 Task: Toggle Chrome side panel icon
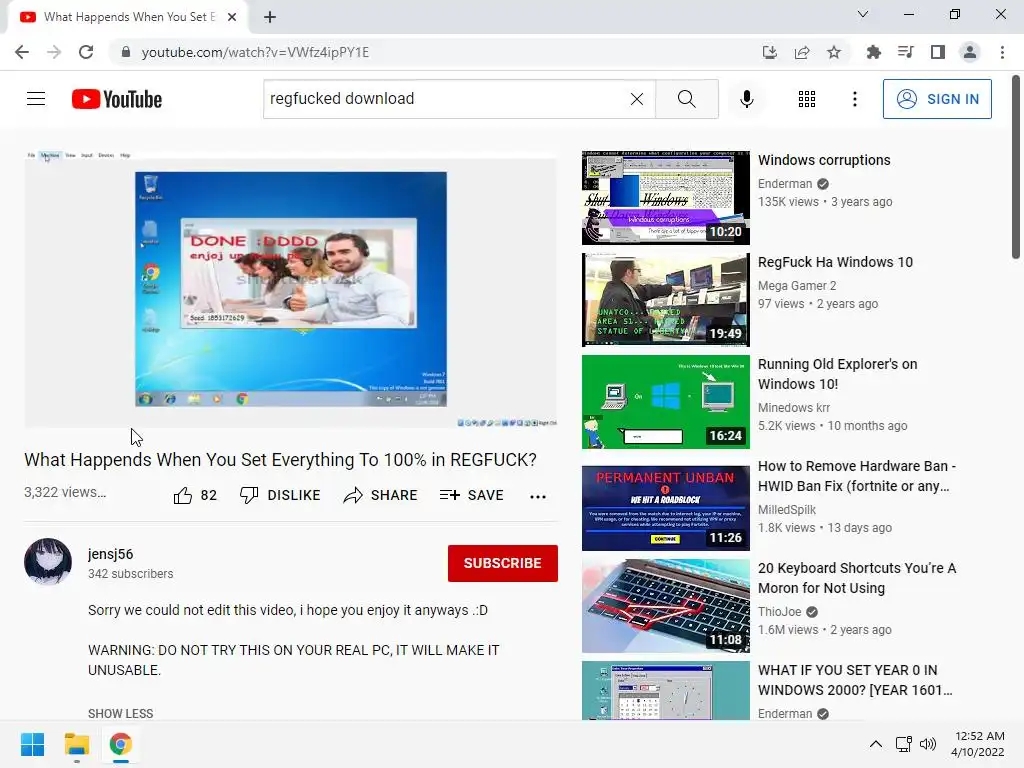click(937, 52)
